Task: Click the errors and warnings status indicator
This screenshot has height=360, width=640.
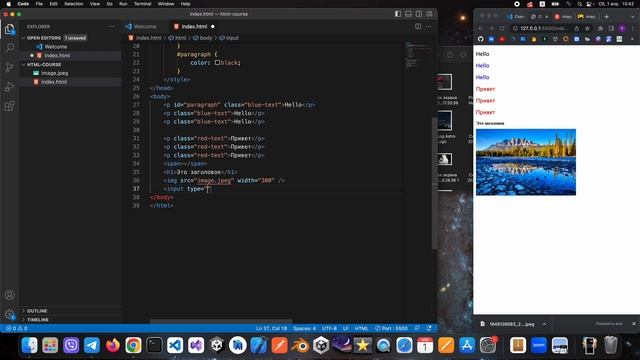Action: 16,328
